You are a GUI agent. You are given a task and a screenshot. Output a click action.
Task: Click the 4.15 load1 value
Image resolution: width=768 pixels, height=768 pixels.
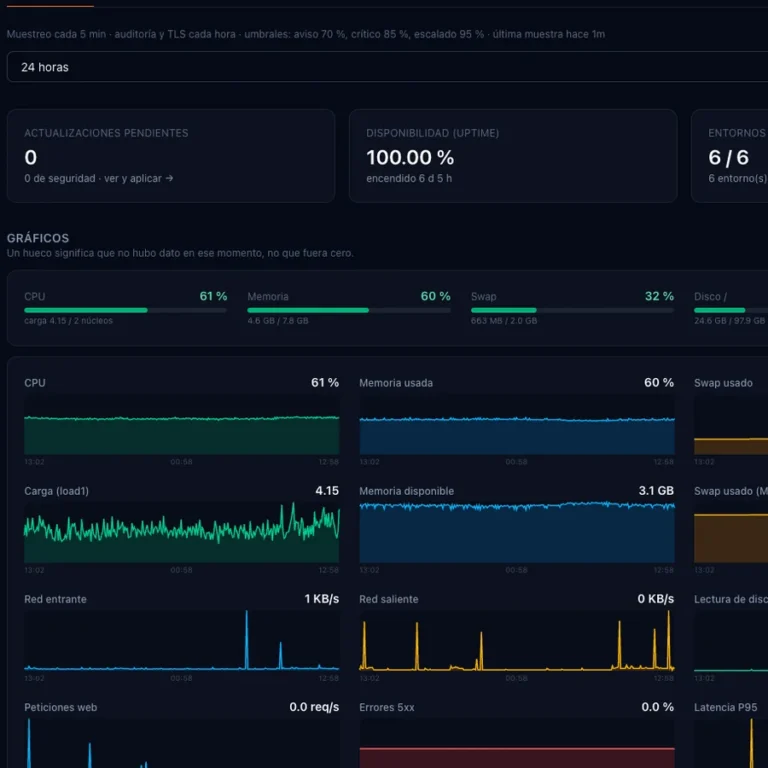327,491
